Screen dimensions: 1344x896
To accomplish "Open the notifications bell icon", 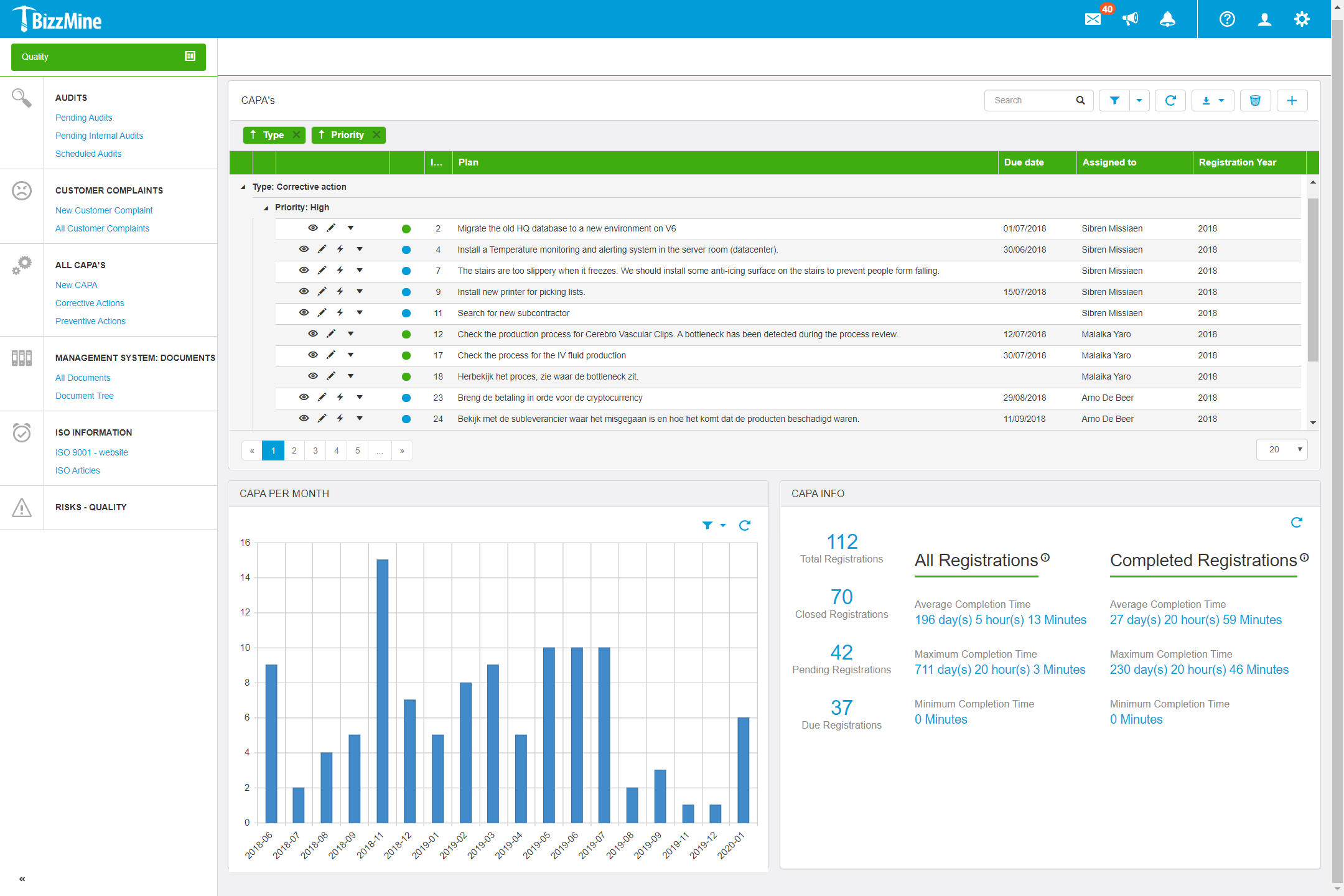I will [1168, 19].
